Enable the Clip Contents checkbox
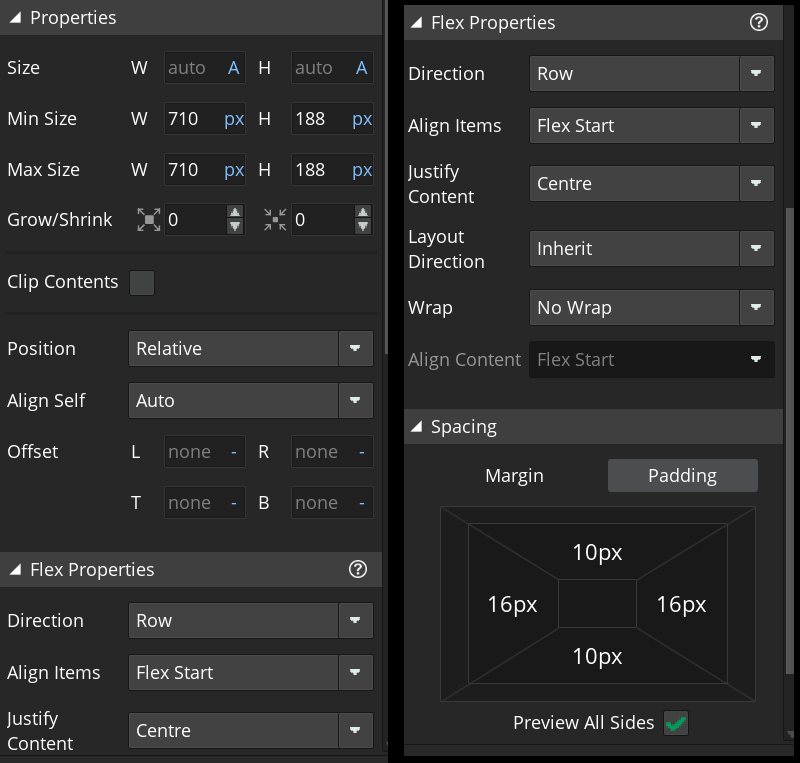This screenshot has width=800, height=763. pyautogui.click(x=142, y=283)
